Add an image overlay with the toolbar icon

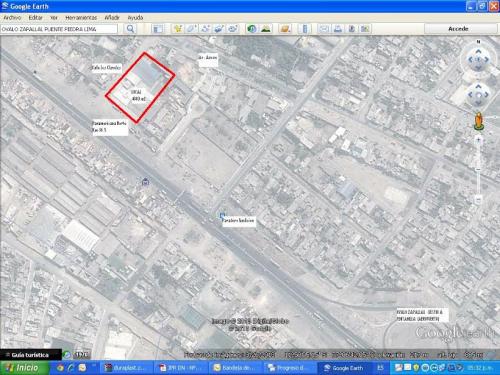pos(219,29)
